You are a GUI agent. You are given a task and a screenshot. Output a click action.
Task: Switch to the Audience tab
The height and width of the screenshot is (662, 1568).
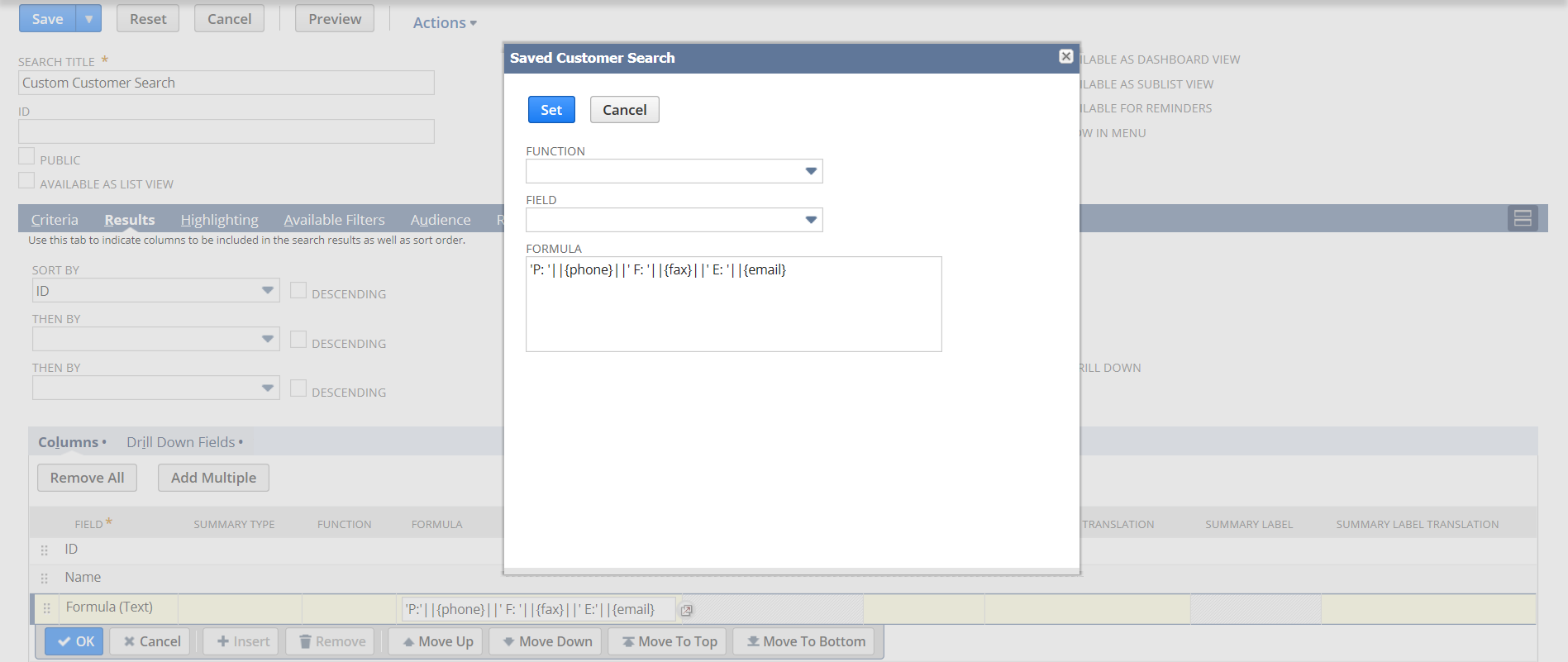[441, 219]
